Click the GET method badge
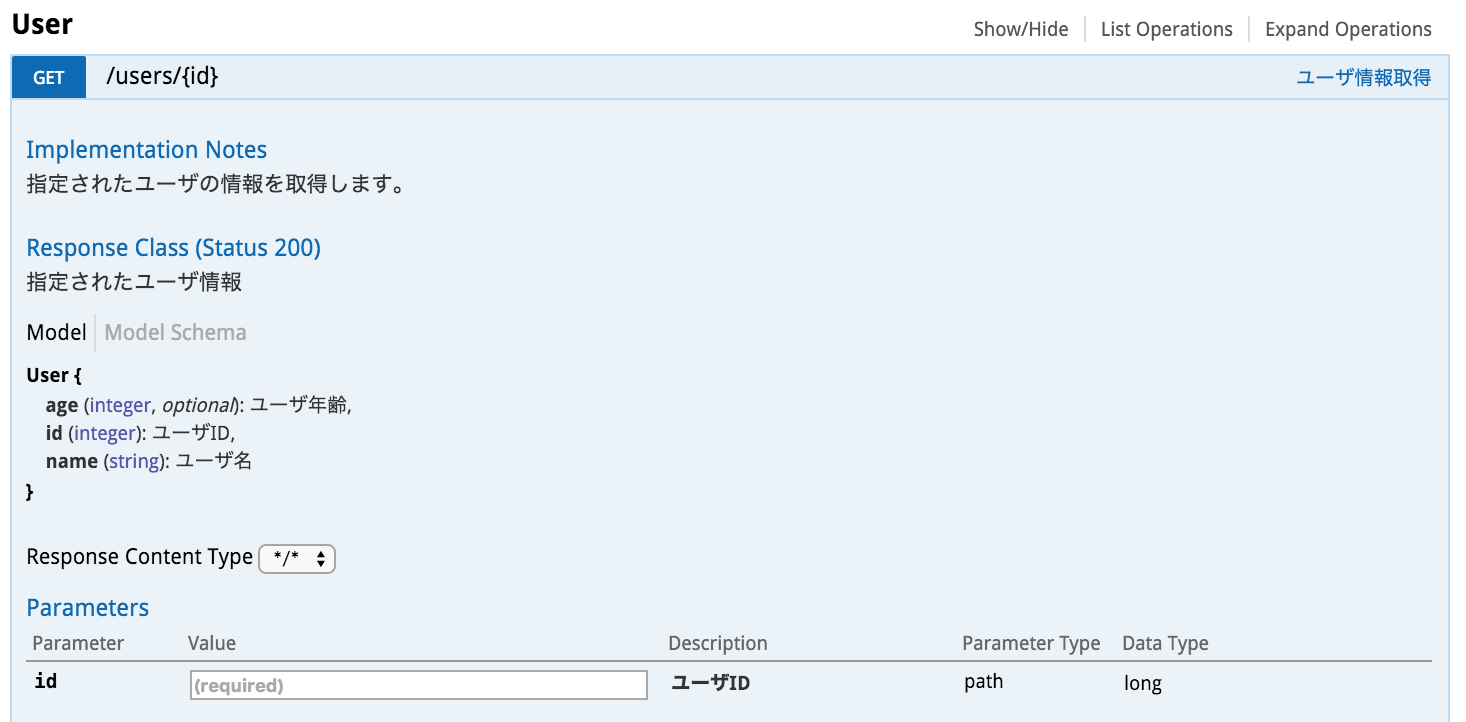Image resolution: width=1466 pixels, height=722 pixels. (48, 76)
